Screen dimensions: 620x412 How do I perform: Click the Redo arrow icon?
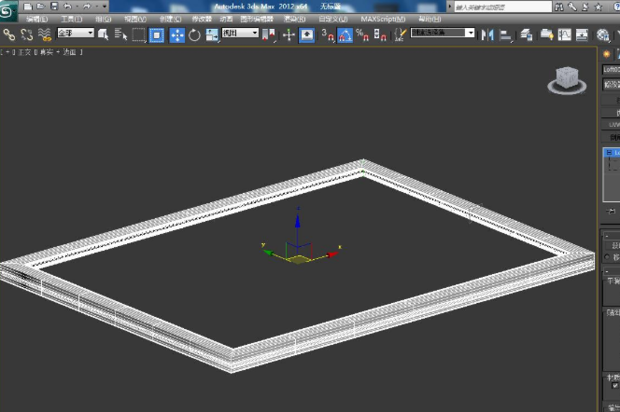pyautogui.click(x=87, y=6)
